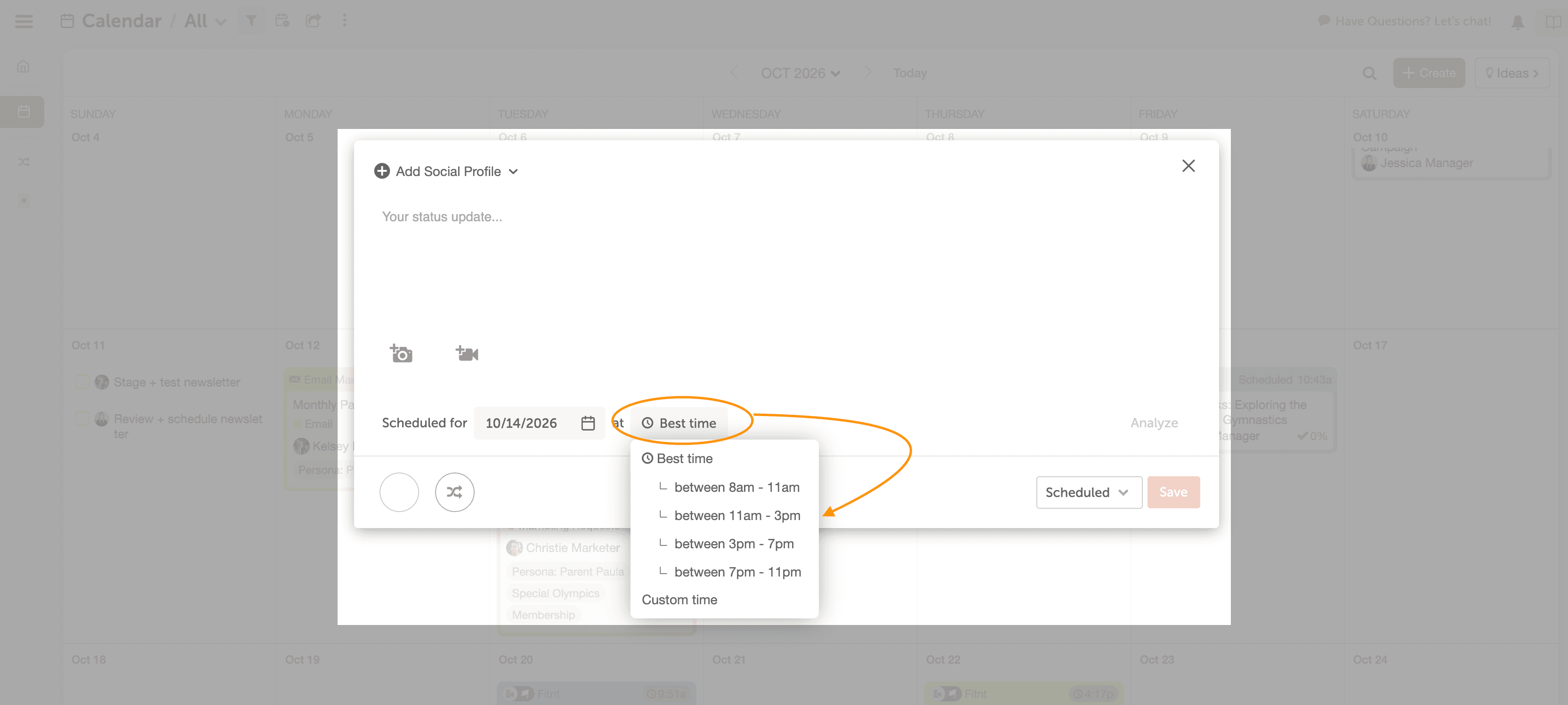
Task: Open the notifications bell icon
Action: click(1518, 23)
